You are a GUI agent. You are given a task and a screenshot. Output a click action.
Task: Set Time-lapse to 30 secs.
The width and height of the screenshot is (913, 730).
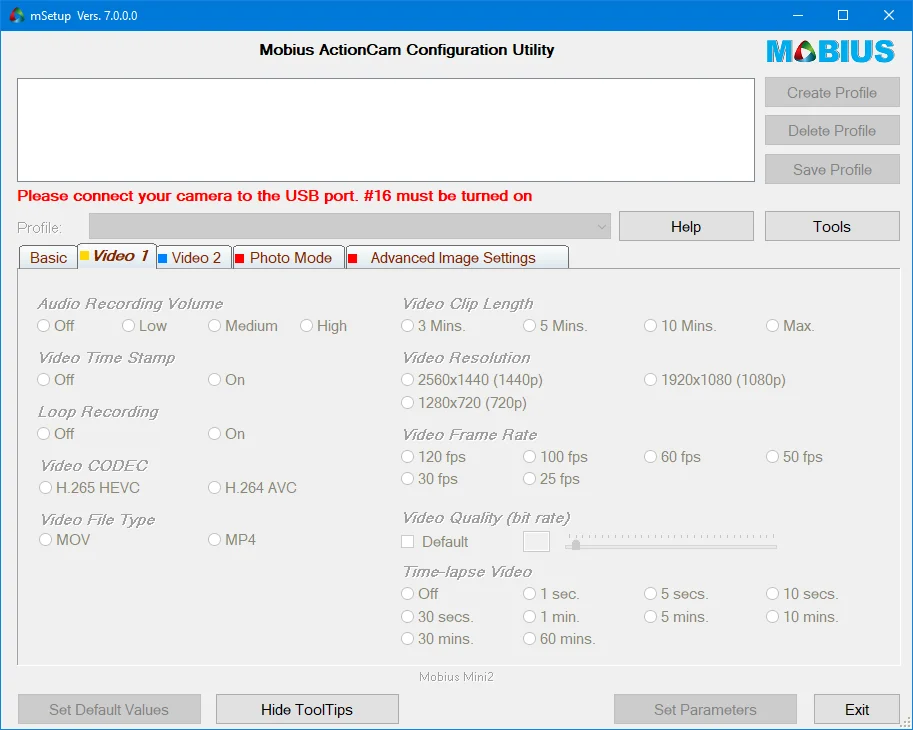tap(437, 617)
